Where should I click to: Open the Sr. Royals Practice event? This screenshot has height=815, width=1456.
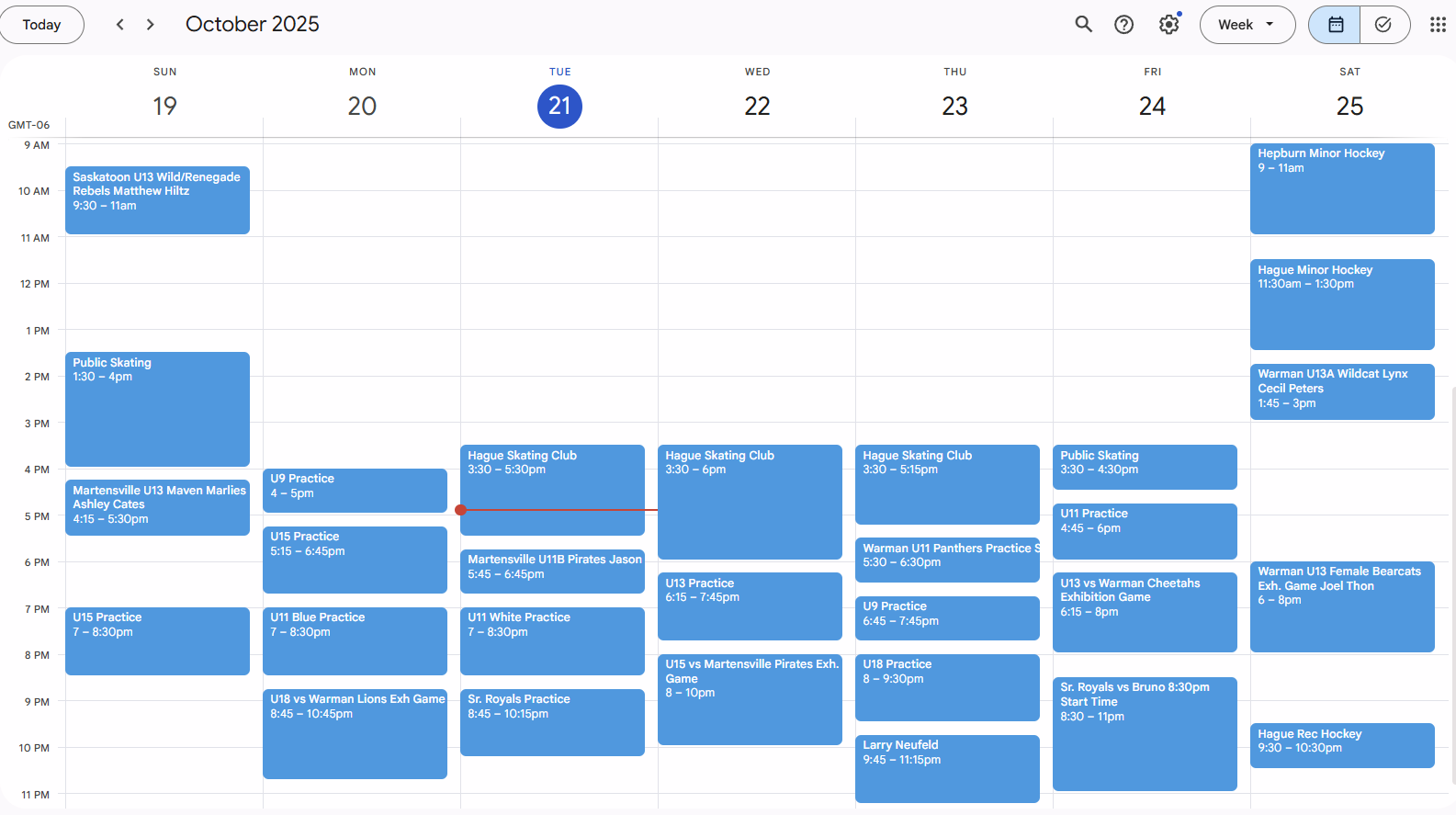coord(551,722)
